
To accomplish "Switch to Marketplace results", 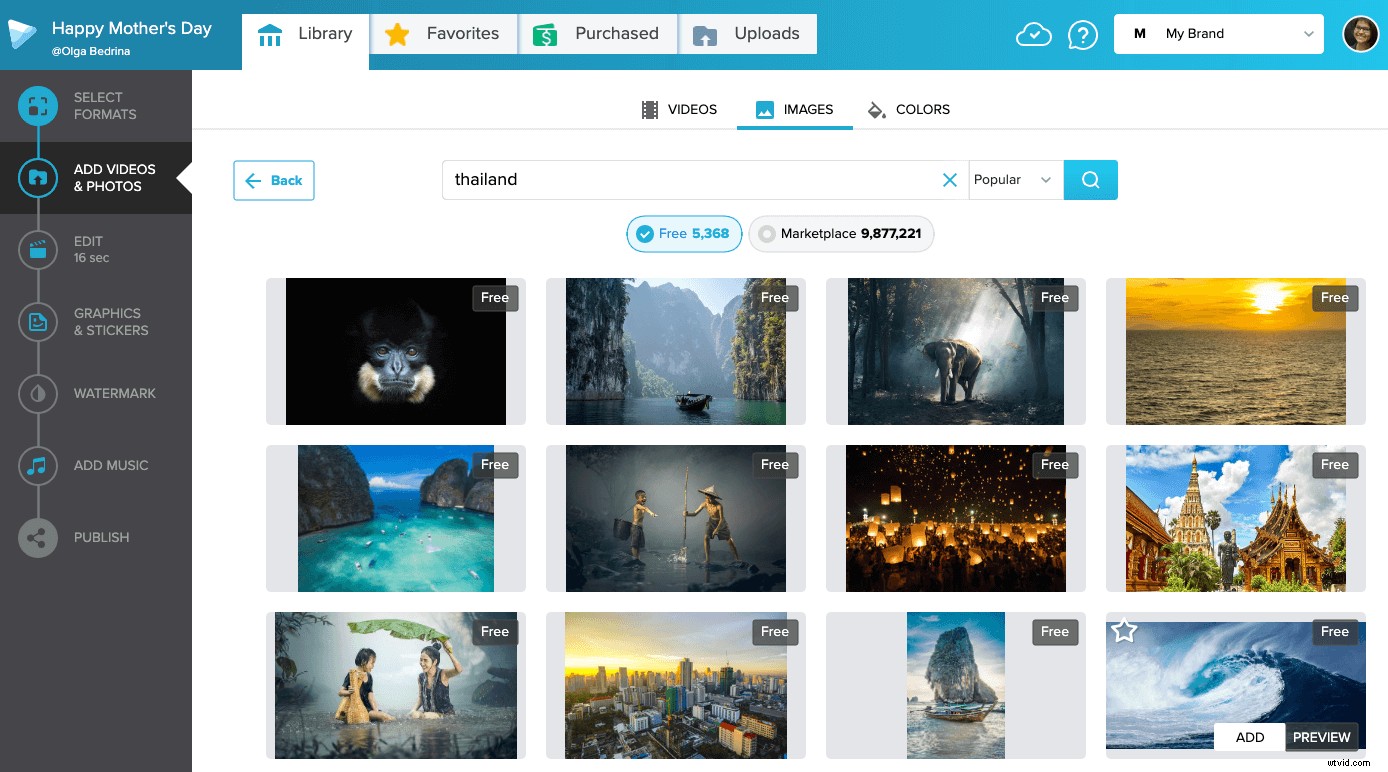I will 841,233.
